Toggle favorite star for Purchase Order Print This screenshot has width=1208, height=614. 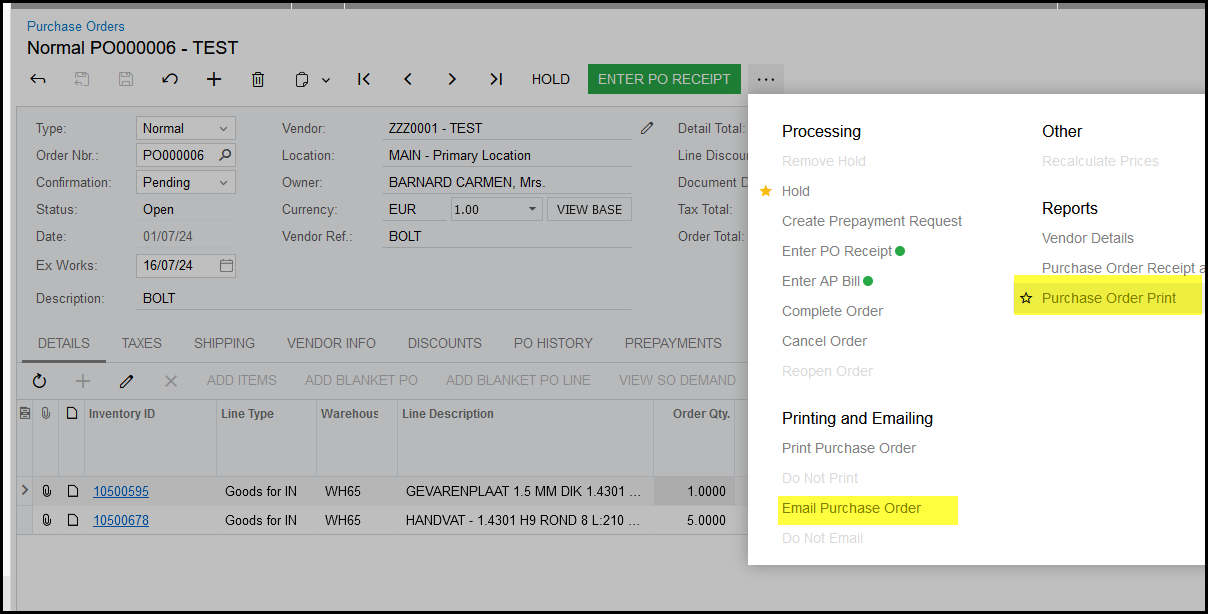point(1025,298)
